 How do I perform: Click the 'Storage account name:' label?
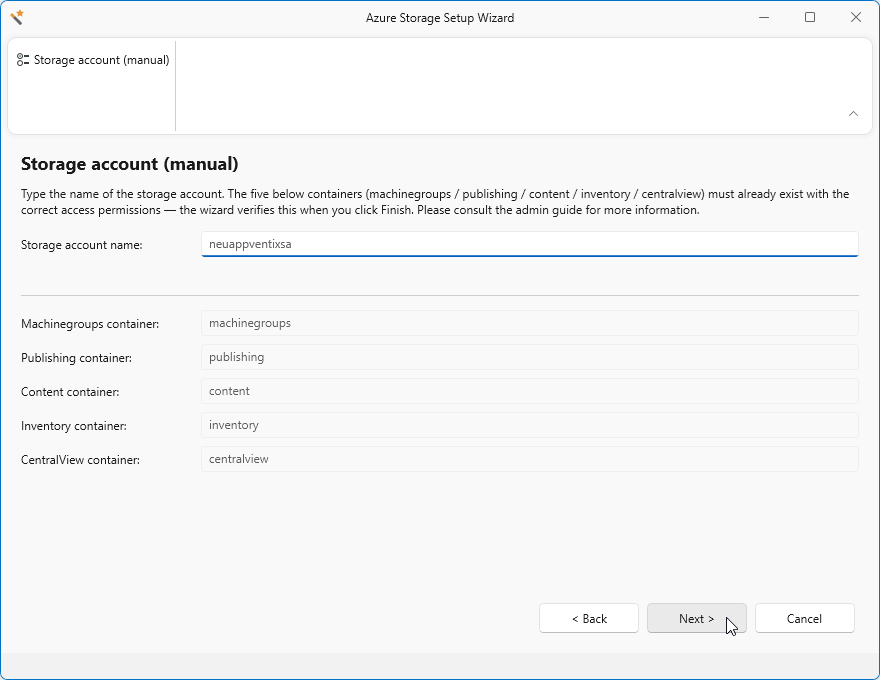tap(82, 245)
